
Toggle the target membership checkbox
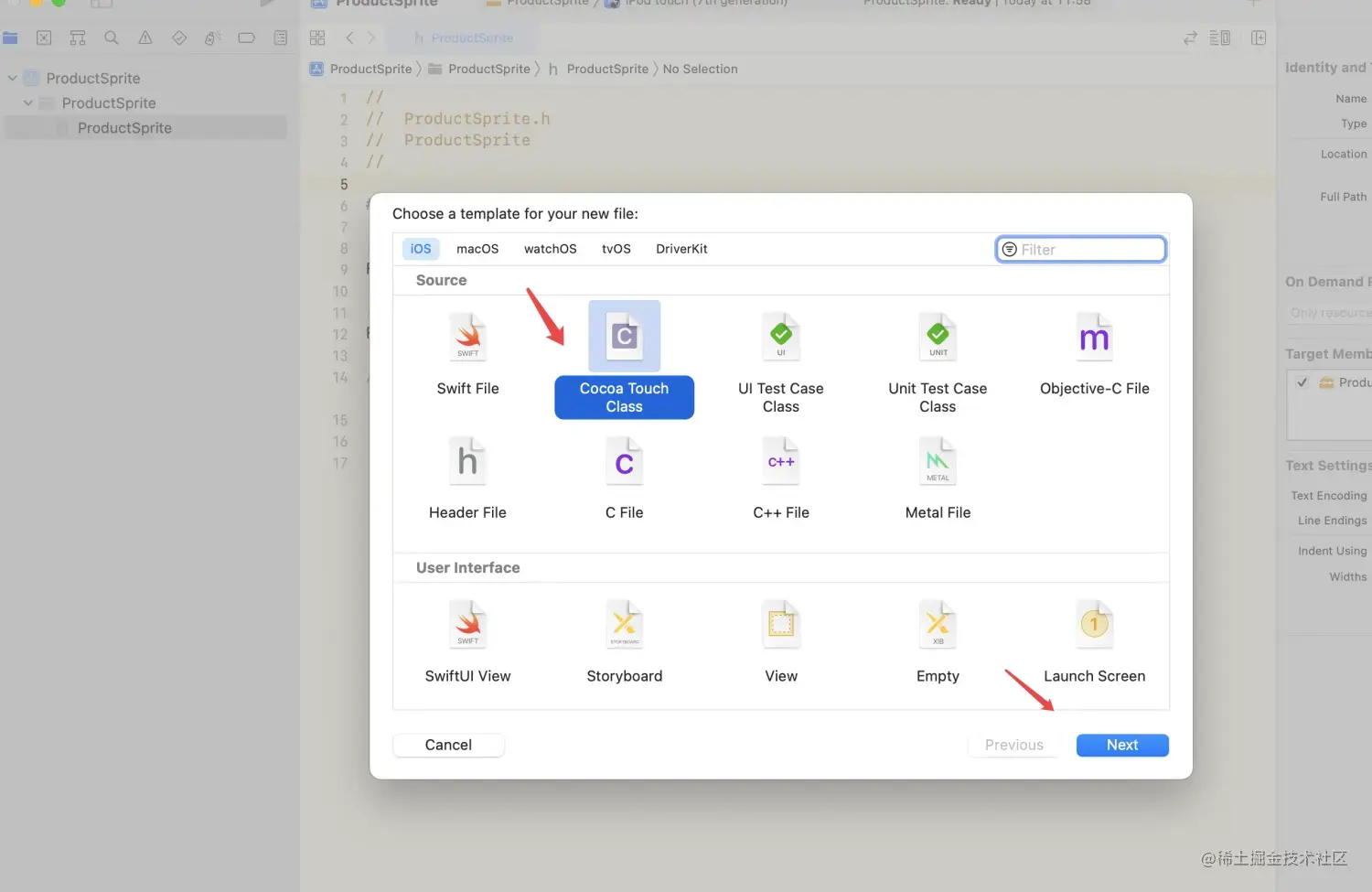click(1302, 382)
